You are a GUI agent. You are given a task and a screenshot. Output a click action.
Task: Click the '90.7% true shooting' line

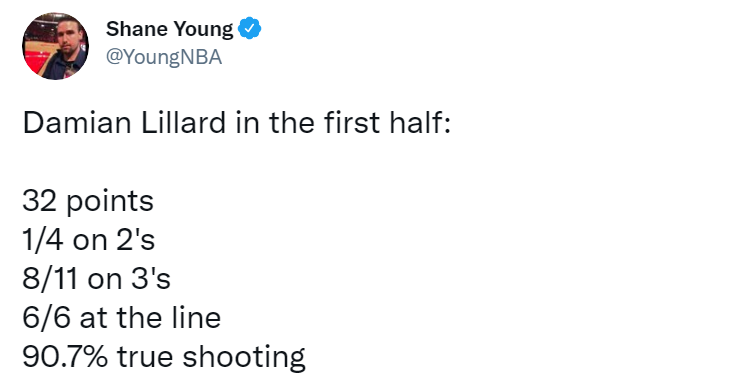click(x=164, y=357)
